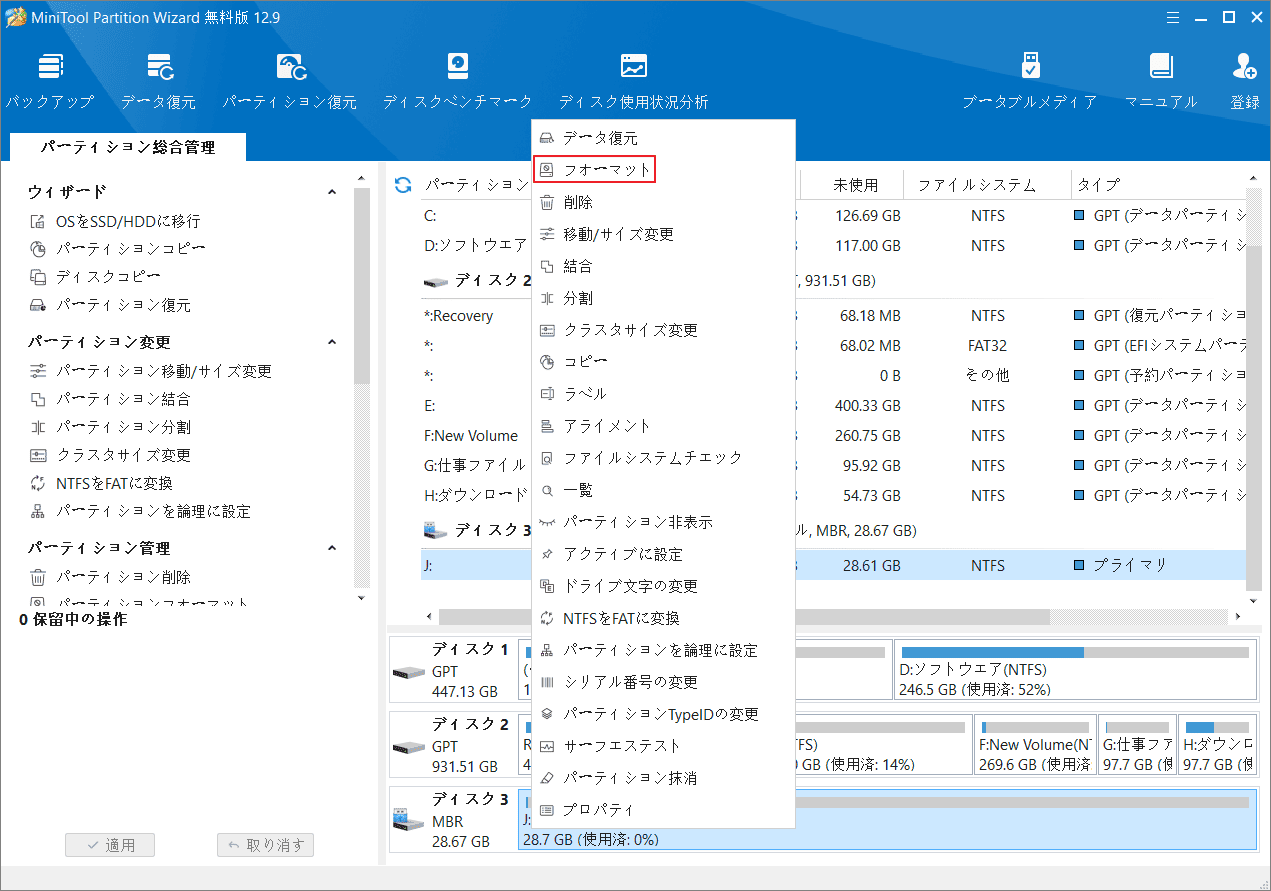Image resolution: width=1271 pixels, height=891 pixels.
Task: Collapse the ウィザード section
Action: coord(333,192)
